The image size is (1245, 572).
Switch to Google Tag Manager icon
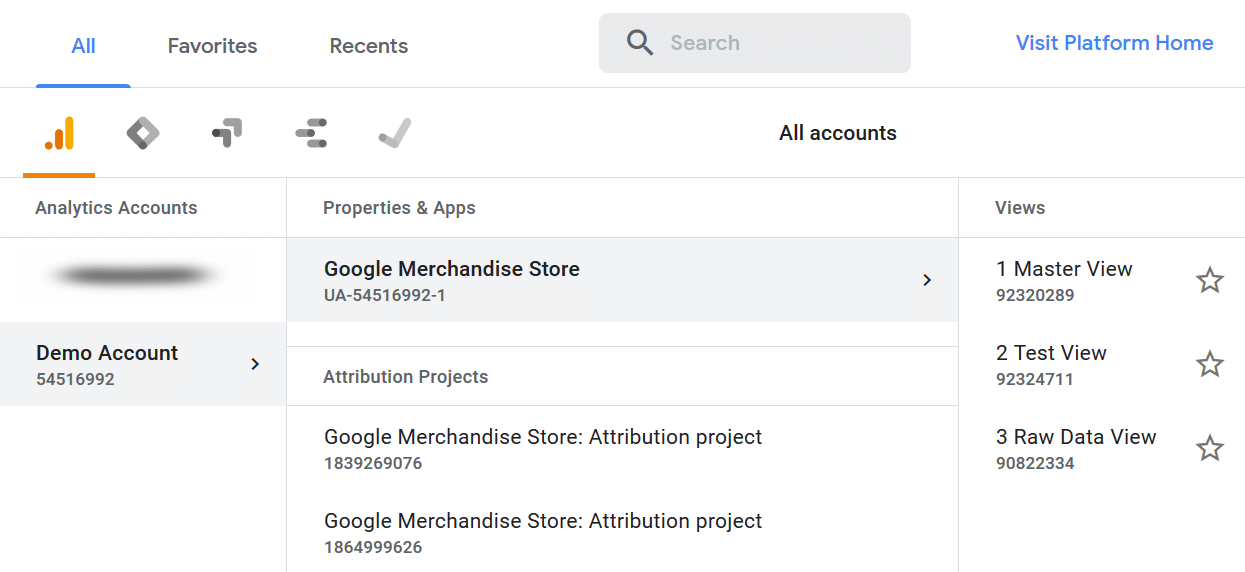pyautogui.click(x=143, y=133)
